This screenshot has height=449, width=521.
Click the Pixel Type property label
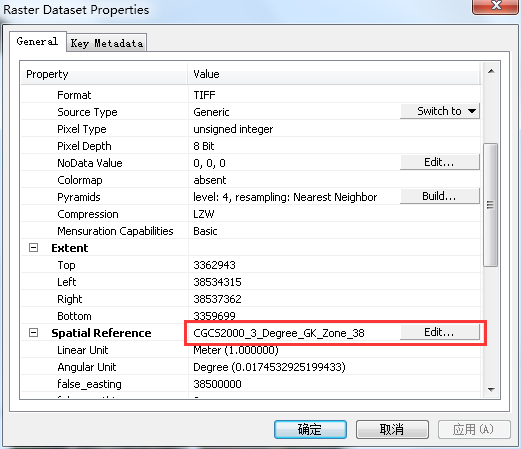click(x=82, y=129)
